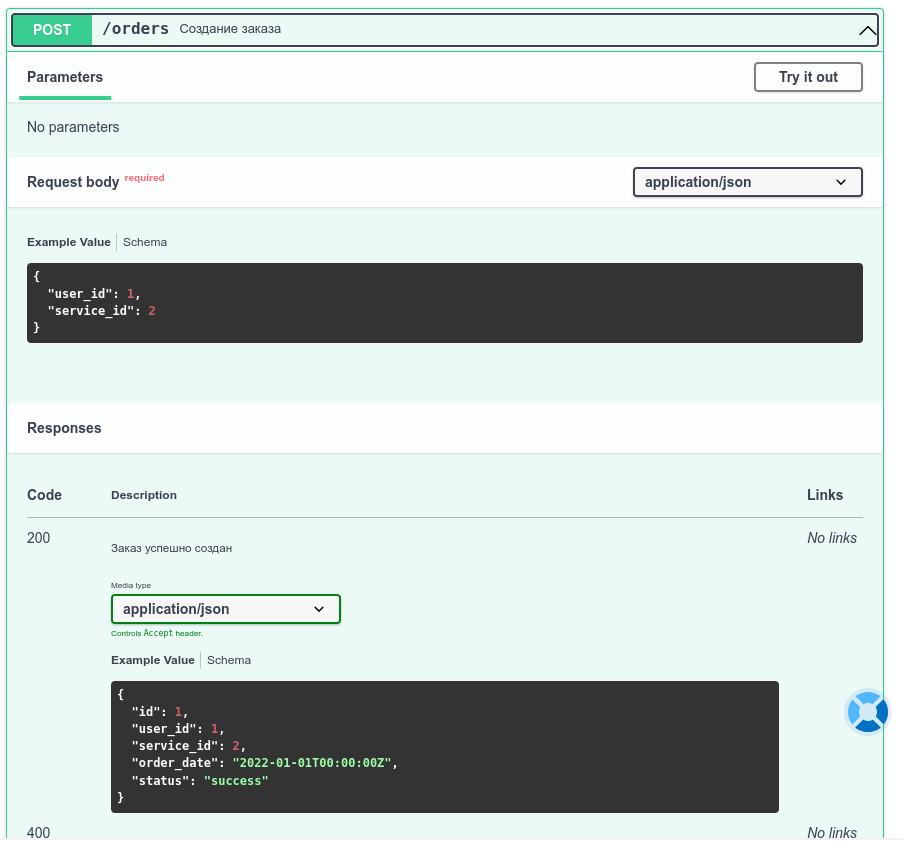Screen dimensions: 904x842
Task: Click the Создание заказа summary text
Action: (x=230, y=29)
